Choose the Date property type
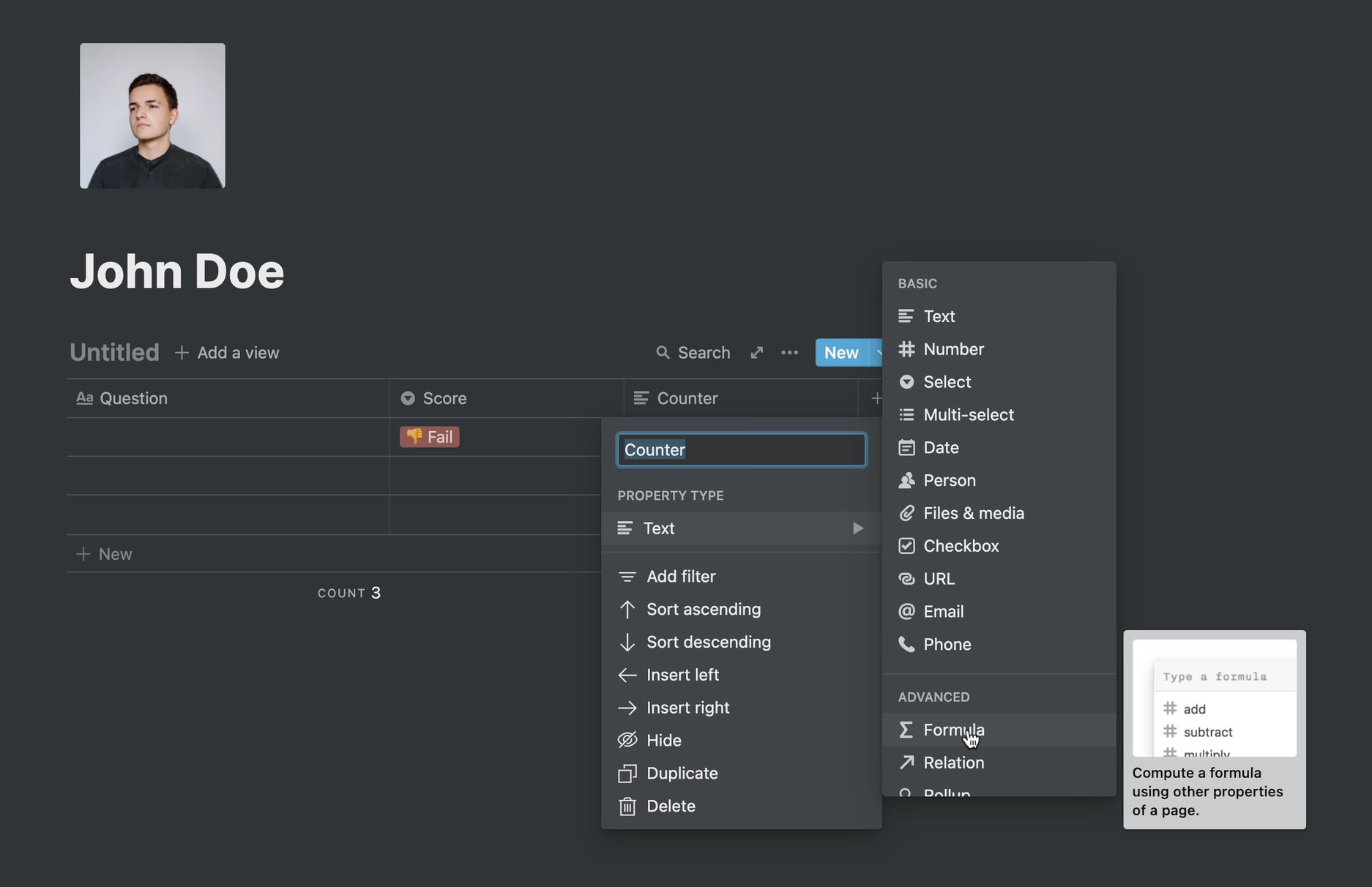 (999, 448)
